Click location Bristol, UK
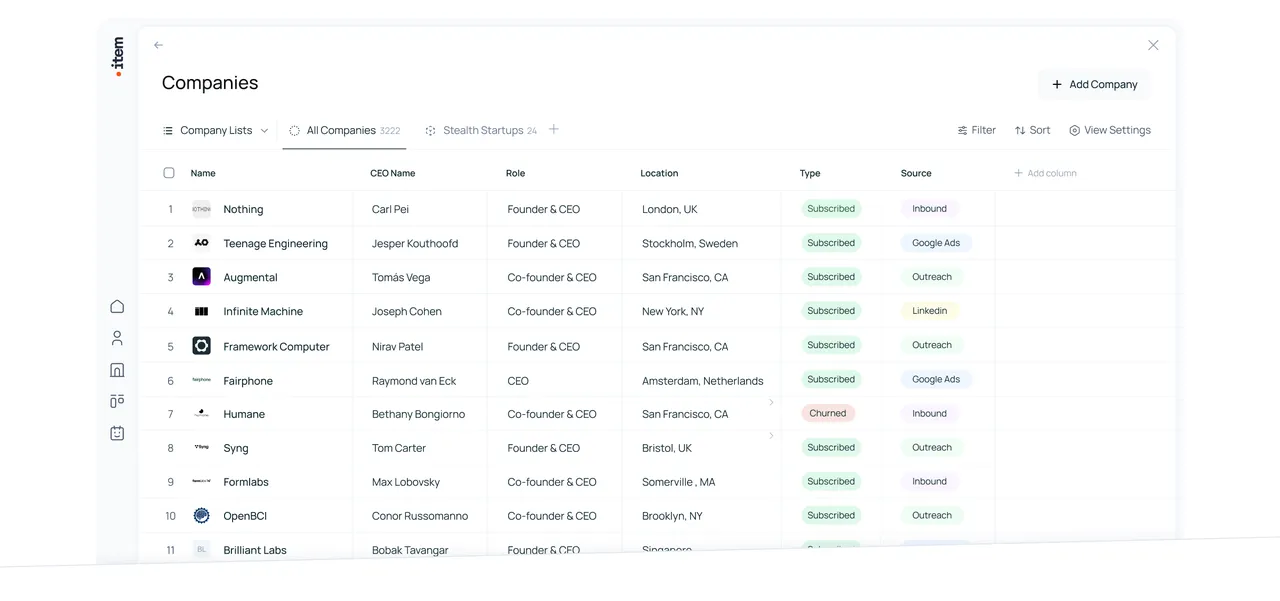The width and height of the screenshot is (1280, 601). click(x=667, y=448)
